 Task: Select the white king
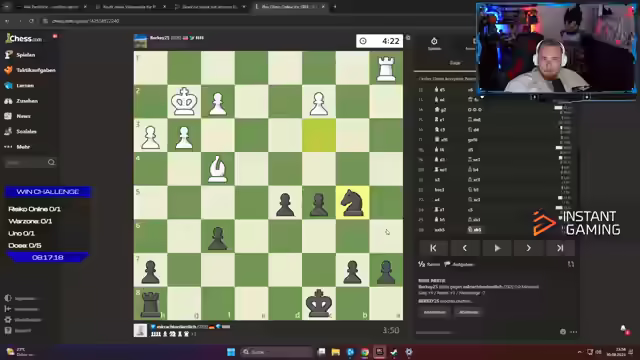pyautogui.click(x=184, y=102)
